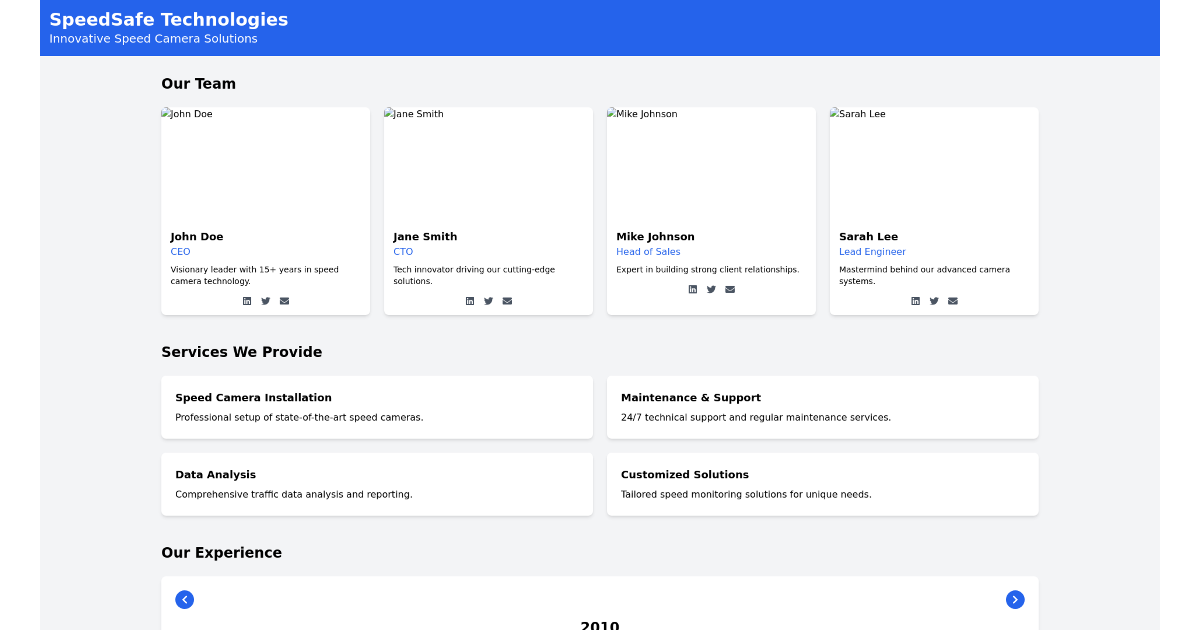Image resolution: width=1200 pixels, height=630 pixels.
Task: Click the next arrow in Our Experience carousel
Action: coord(1015,599)
